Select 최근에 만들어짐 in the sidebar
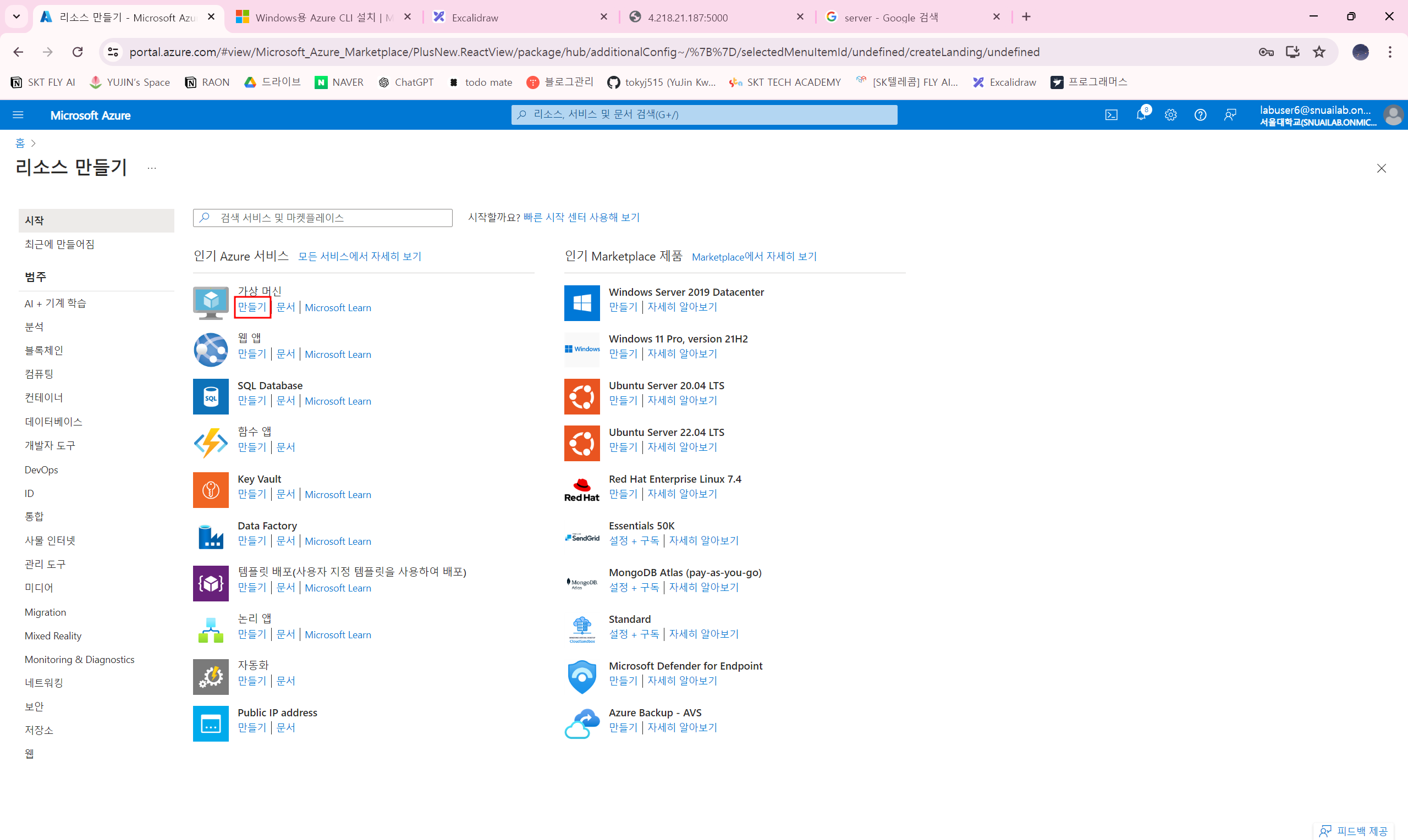The height and width of the screenshot is (840, 1408). (x=59, y=244)
